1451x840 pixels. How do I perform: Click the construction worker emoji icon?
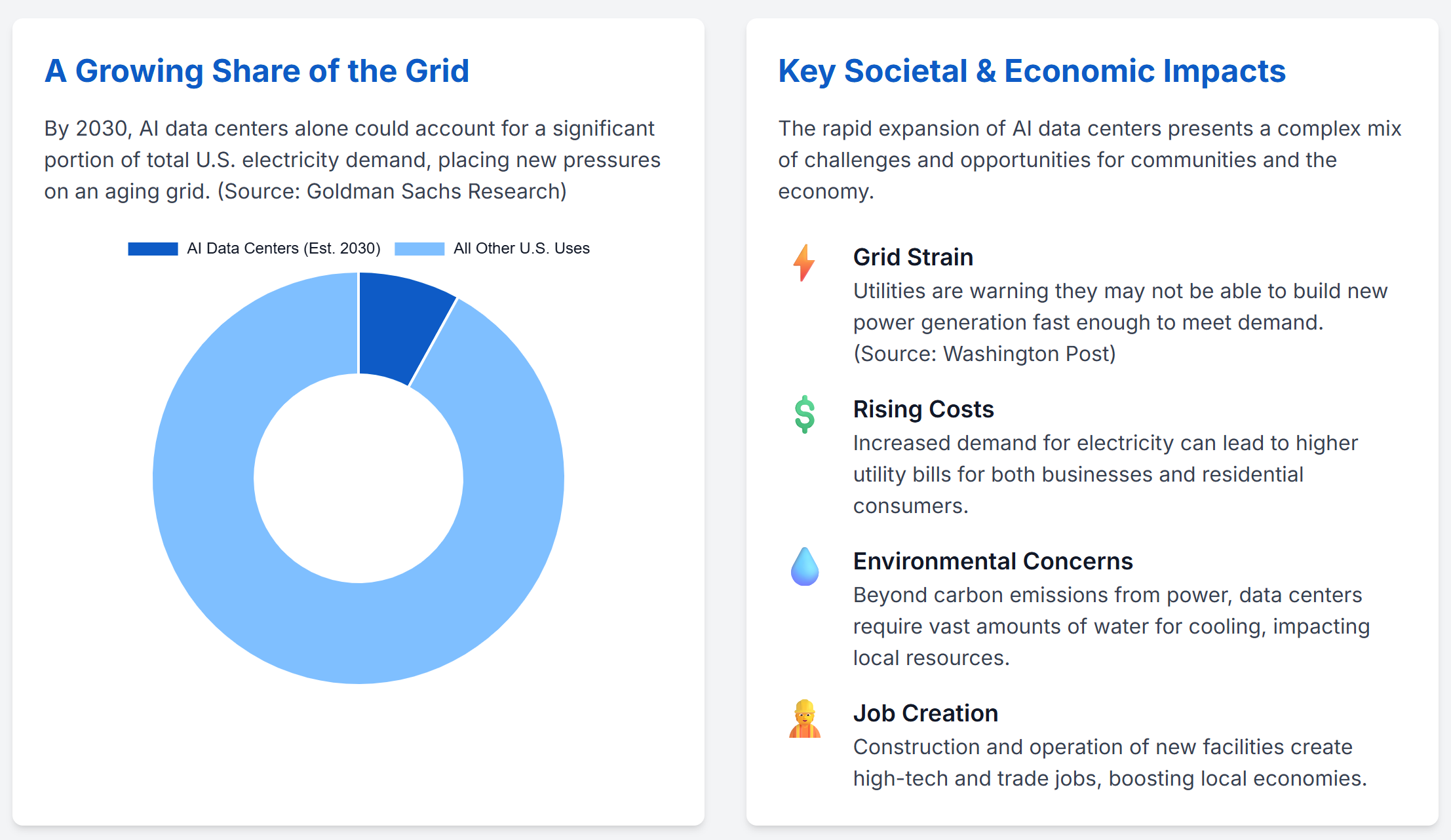click(804, 718)
